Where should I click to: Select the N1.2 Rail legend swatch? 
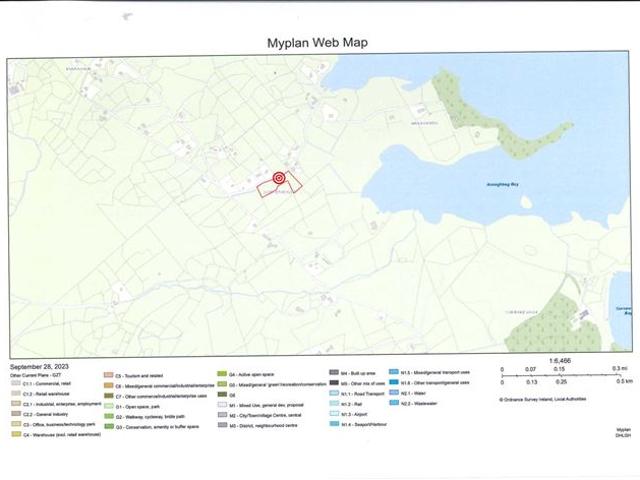pos(334,403)
